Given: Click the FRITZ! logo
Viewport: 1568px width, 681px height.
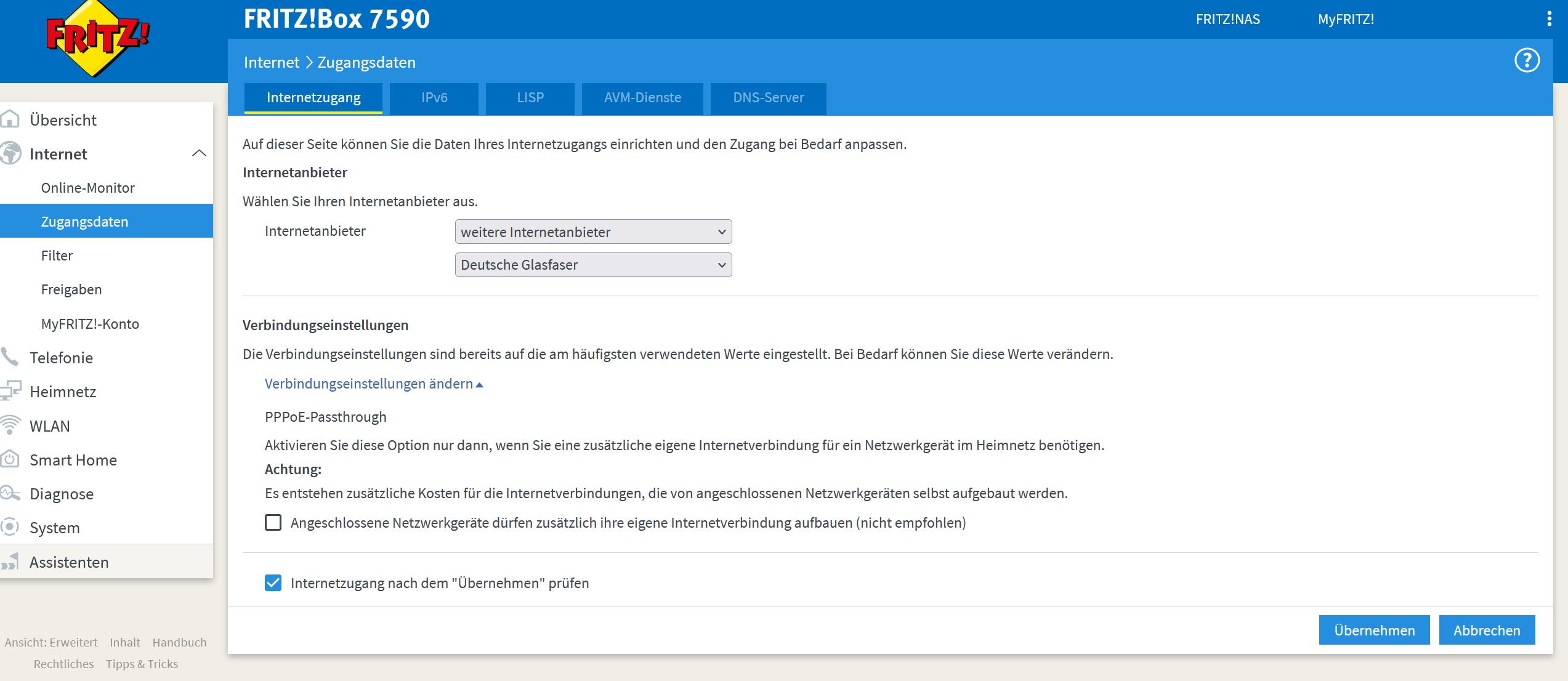Looking at the screenshot, I should click(97, 38).
